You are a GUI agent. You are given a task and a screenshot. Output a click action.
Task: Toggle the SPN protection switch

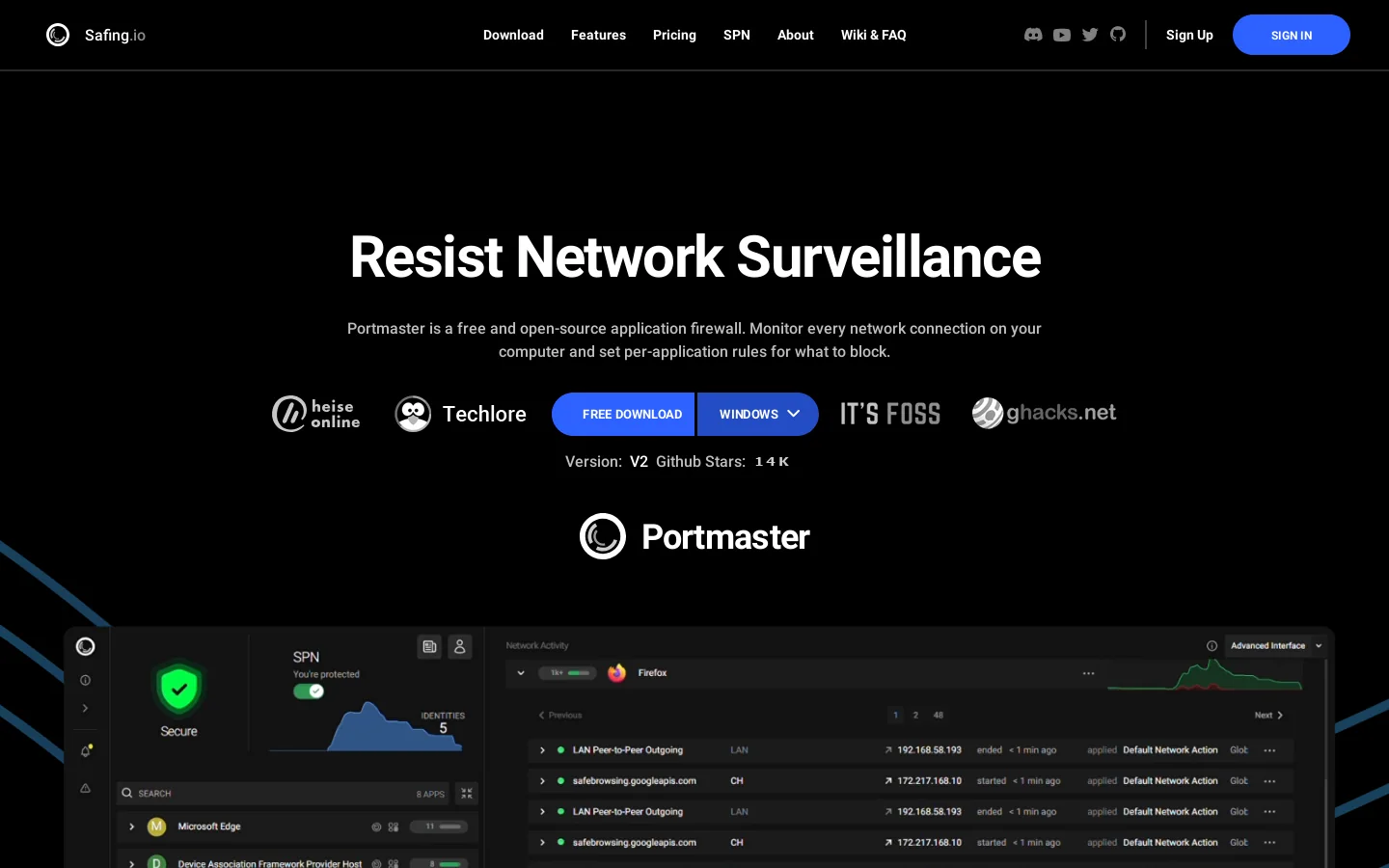click(309, 691)
